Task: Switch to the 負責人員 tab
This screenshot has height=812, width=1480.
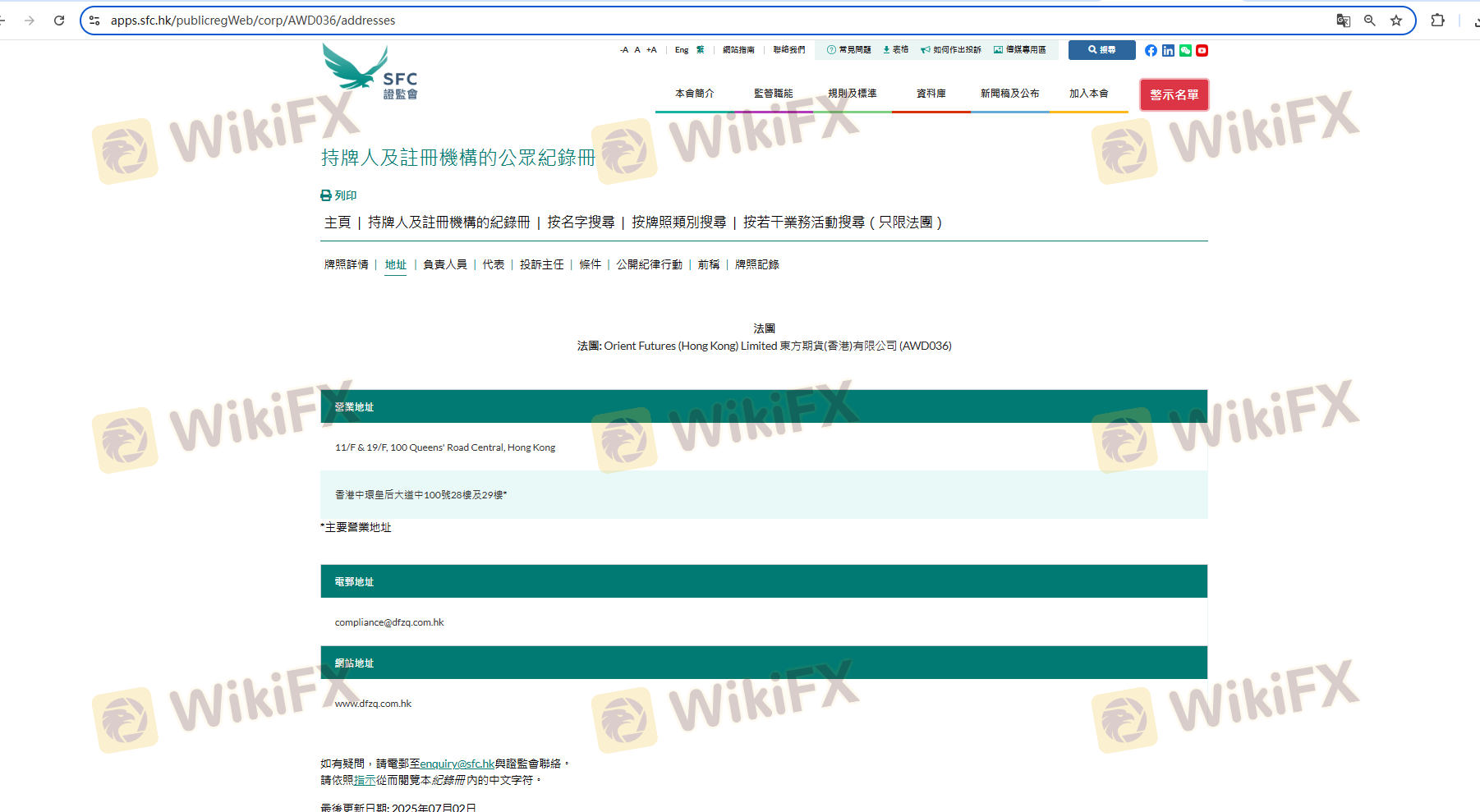Action: pyautogui.click(x=444, y=264)
